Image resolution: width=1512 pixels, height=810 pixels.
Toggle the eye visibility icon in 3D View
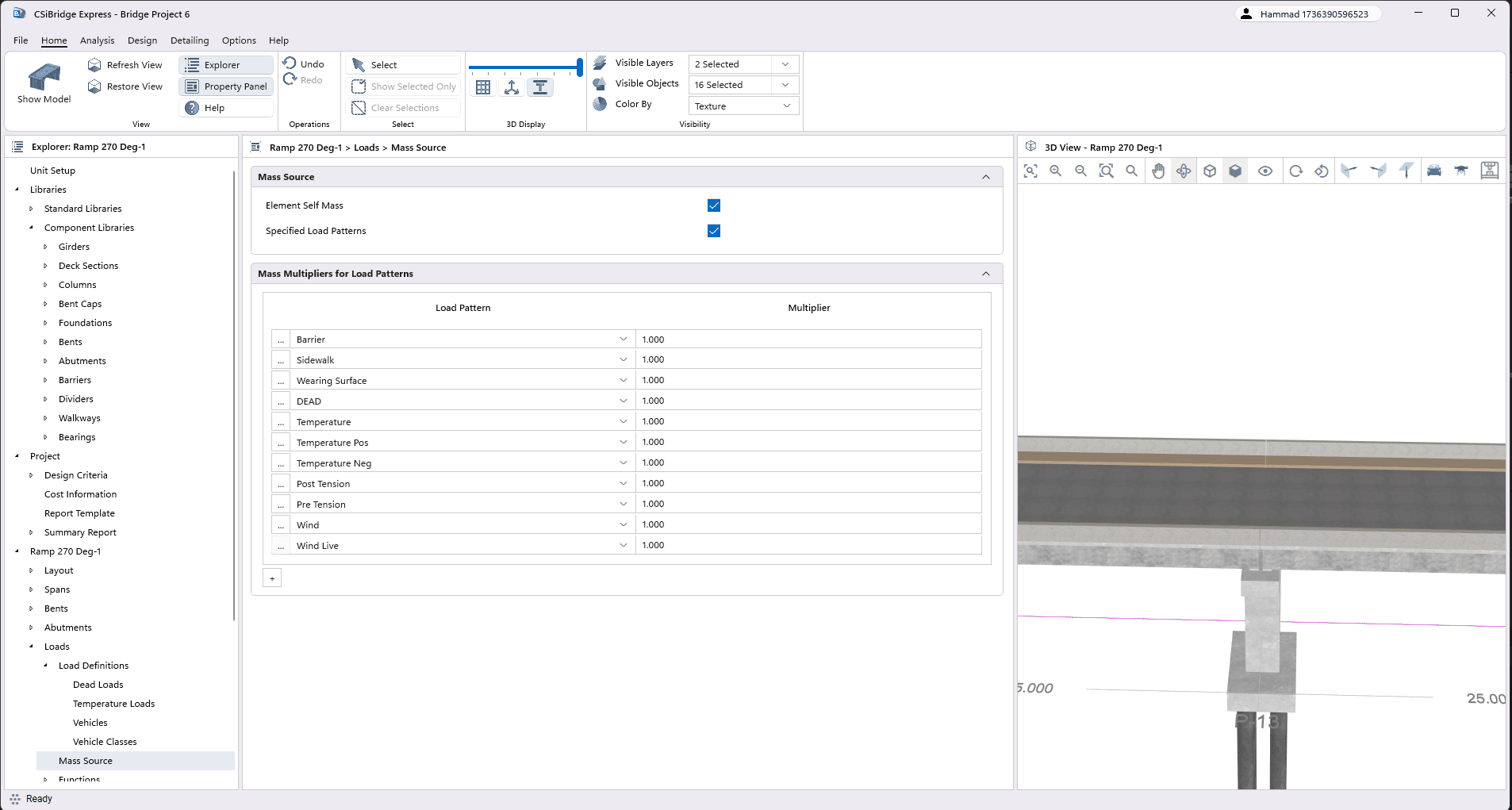[1265, 171]
